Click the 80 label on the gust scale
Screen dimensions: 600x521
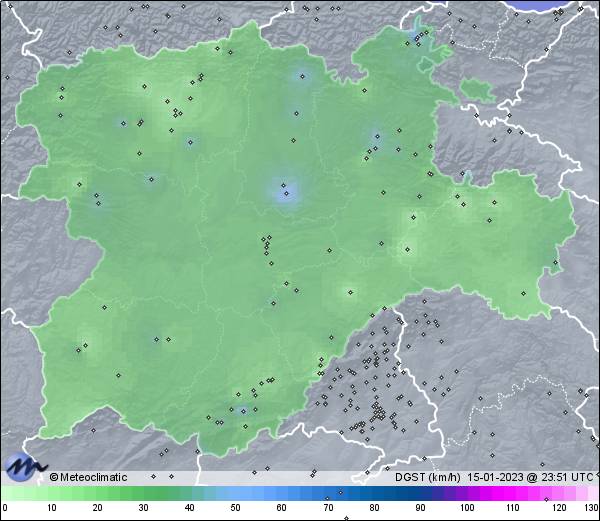click(375, 508)
